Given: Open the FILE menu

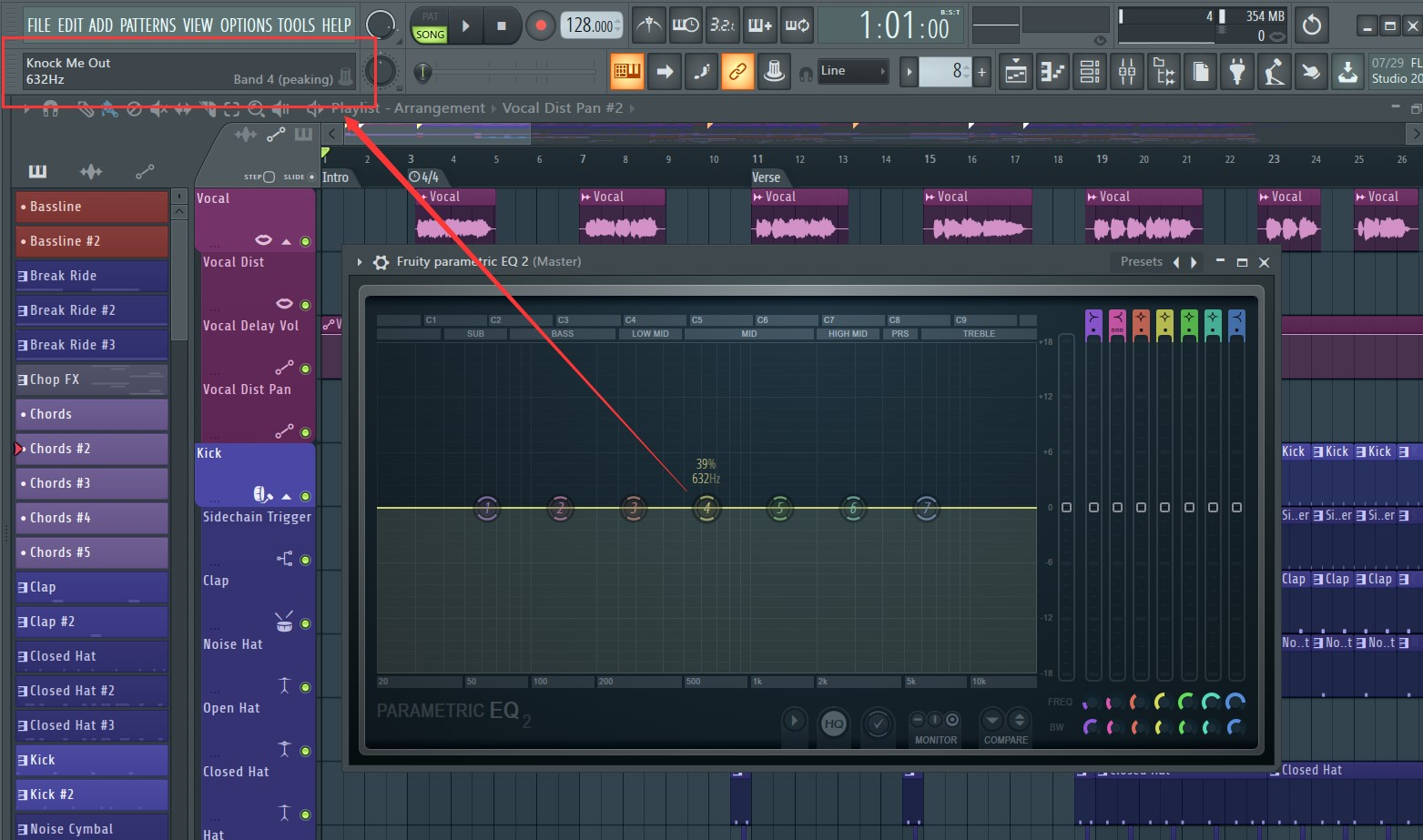Looking at the screenshot, I should 39,25.
